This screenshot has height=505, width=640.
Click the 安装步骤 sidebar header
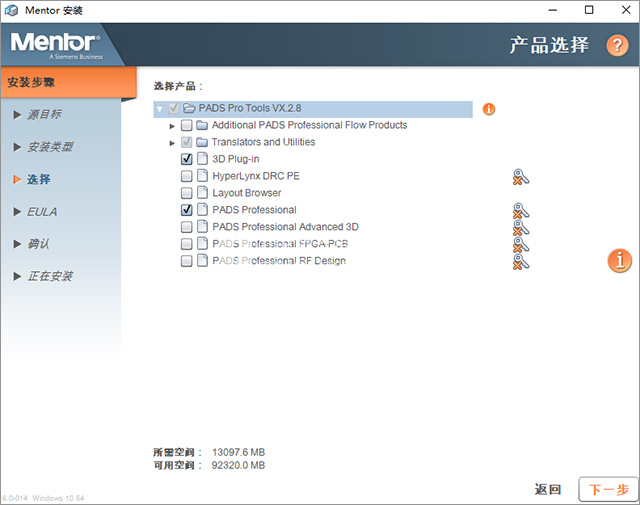click(x=69, y=82)
